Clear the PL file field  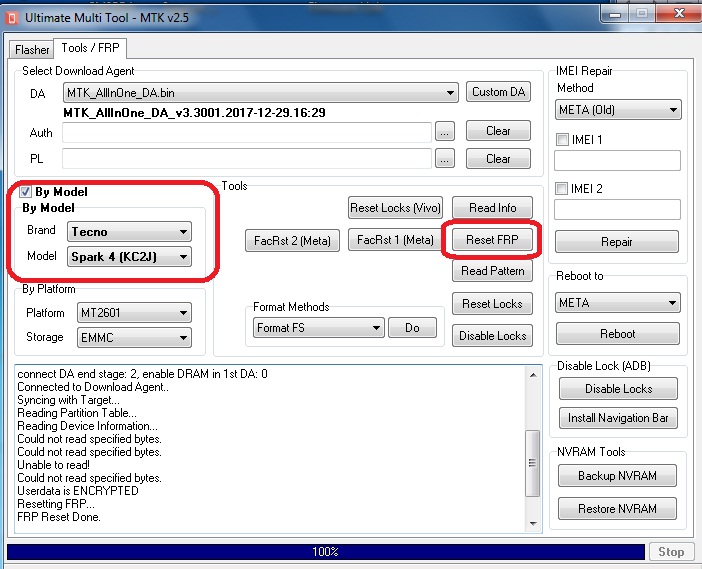498,159
